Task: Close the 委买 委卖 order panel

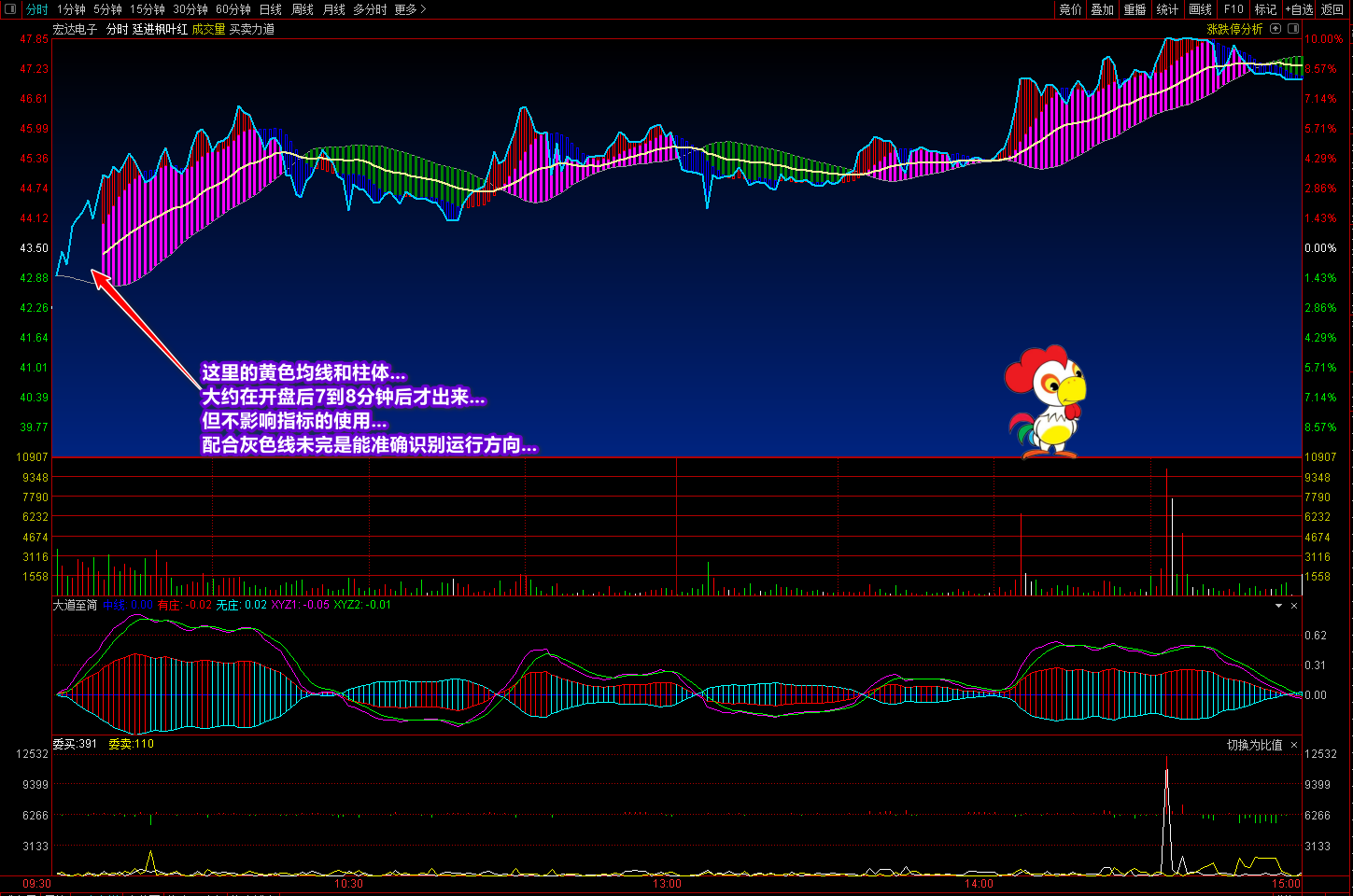Action: click(1294, 745)
